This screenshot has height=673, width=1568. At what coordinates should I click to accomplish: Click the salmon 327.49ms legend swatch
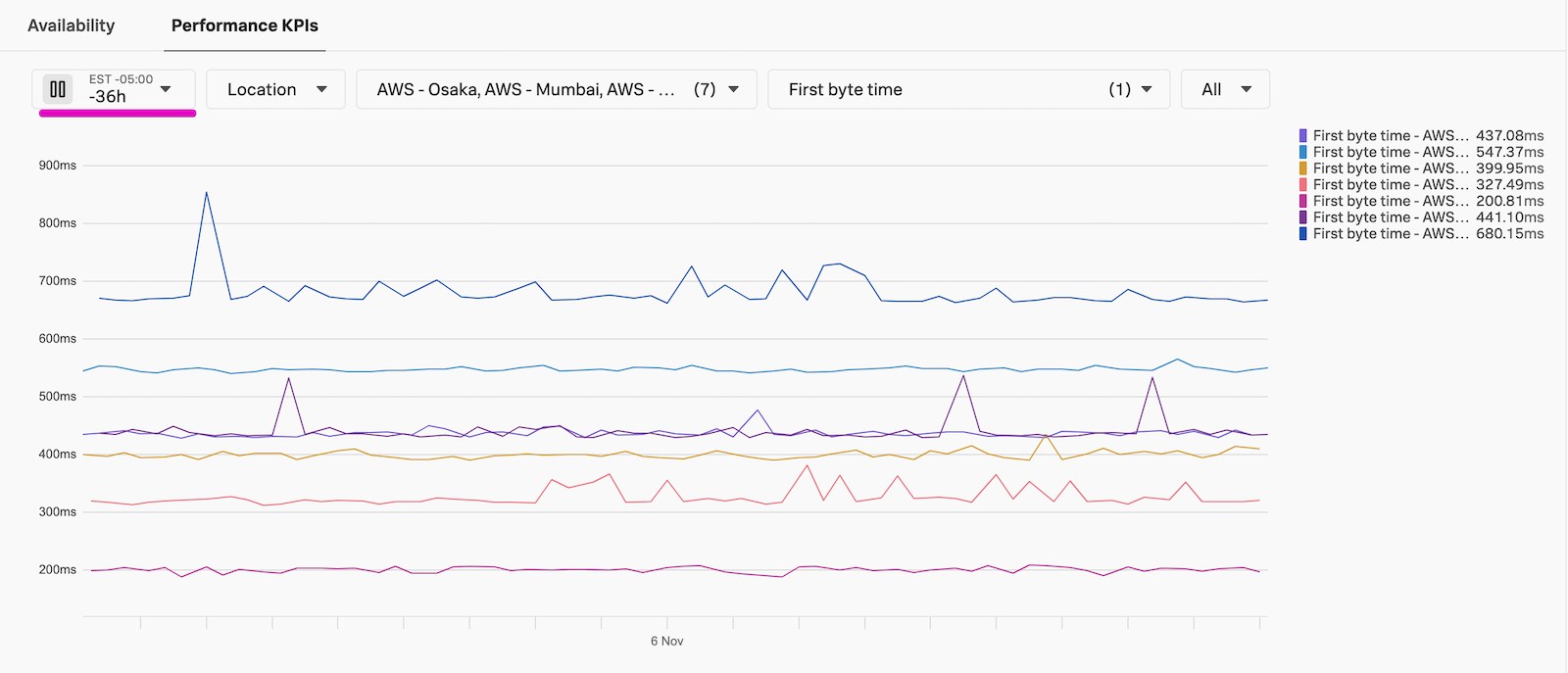coord(1304,184)
